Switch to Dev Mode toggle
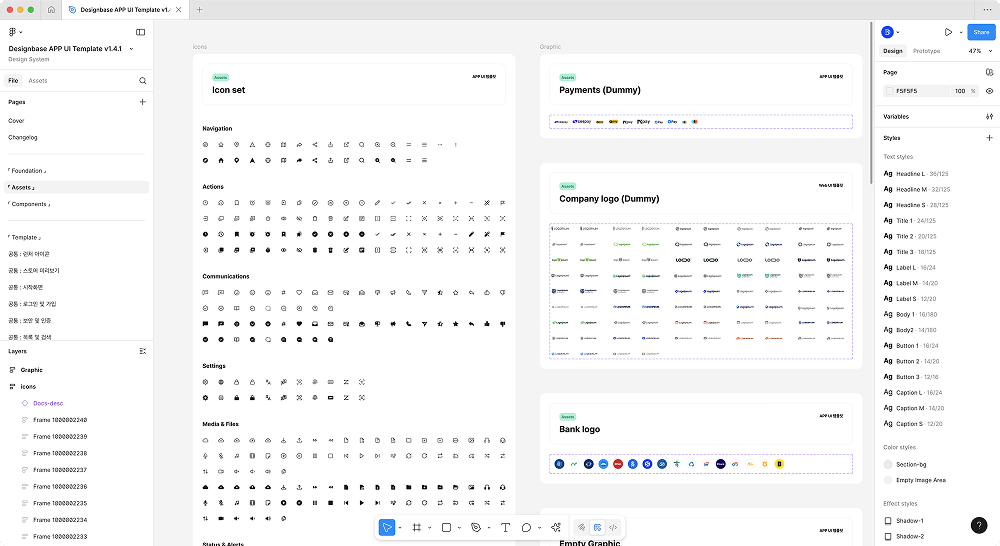The image size is (1000, 546). (613, 527)
